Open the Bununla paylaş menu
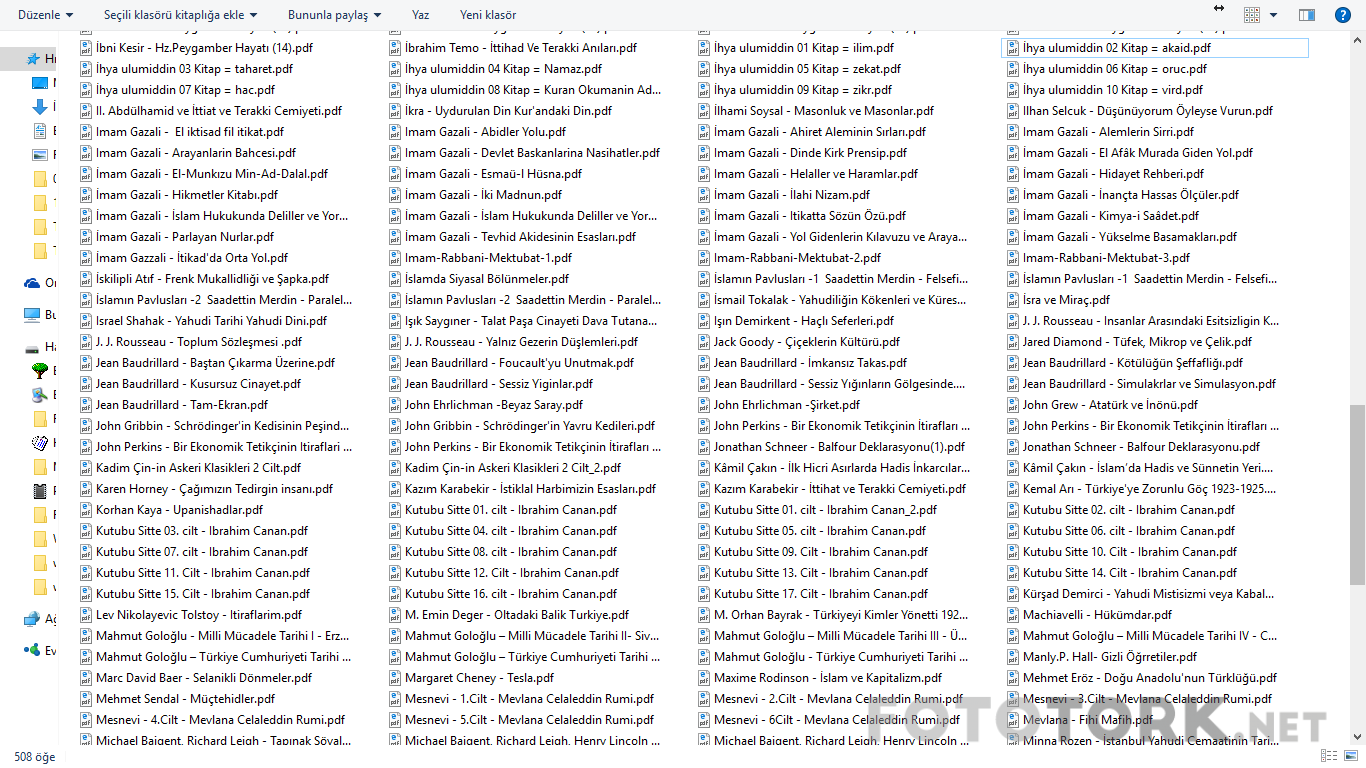Viewport: 1366px width, 768px height. [334, 15]
